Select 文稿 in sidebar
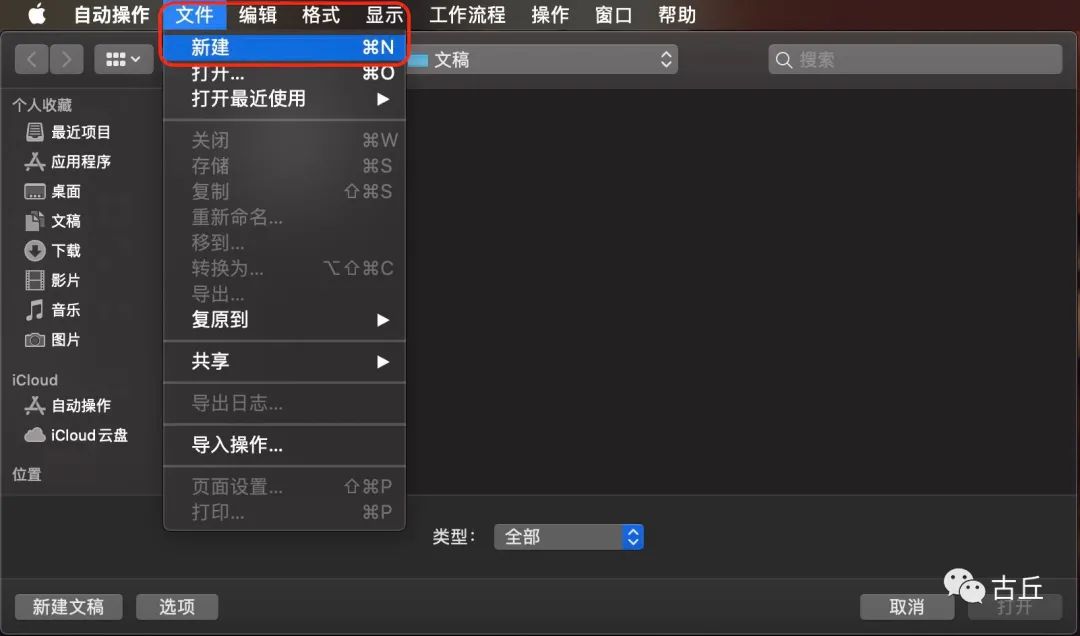 [x=53, y=220]
